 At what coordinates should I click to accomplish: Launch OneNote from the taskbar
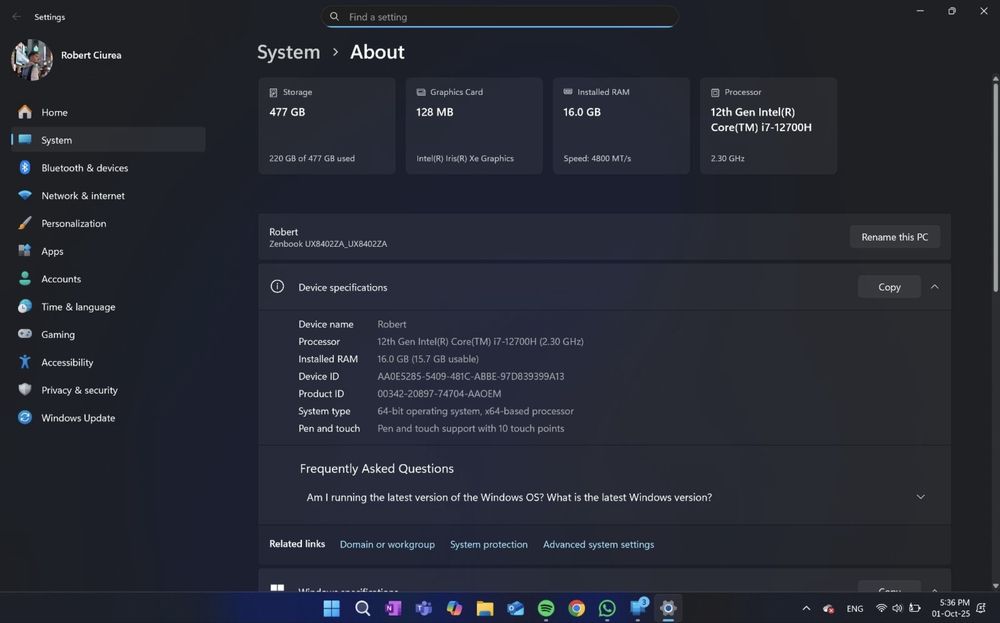pyautogui.click(x=393, y=608)
